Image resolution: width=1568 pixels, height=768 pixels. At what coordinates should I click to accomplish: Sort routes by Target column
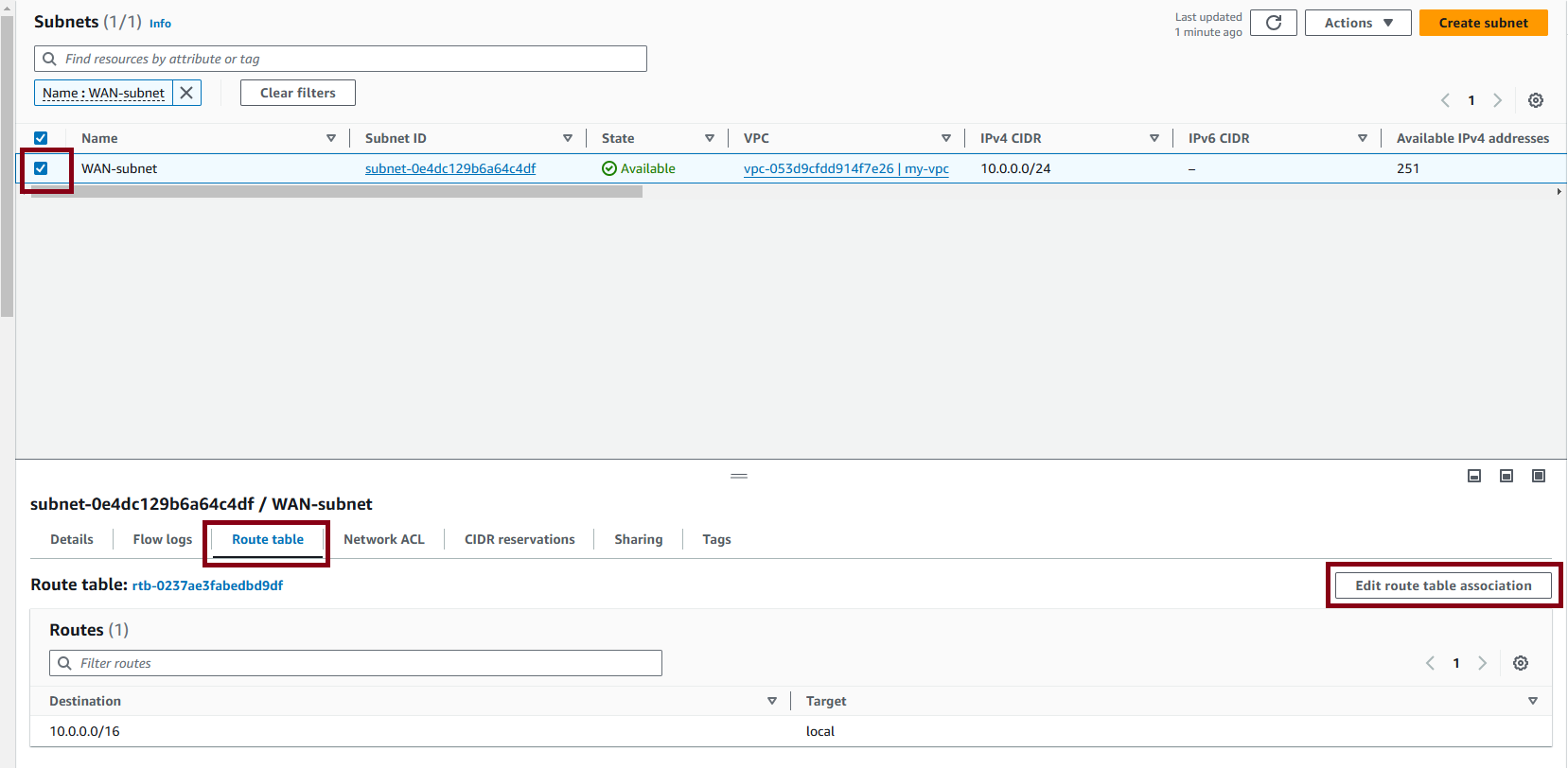(1533, 701)
